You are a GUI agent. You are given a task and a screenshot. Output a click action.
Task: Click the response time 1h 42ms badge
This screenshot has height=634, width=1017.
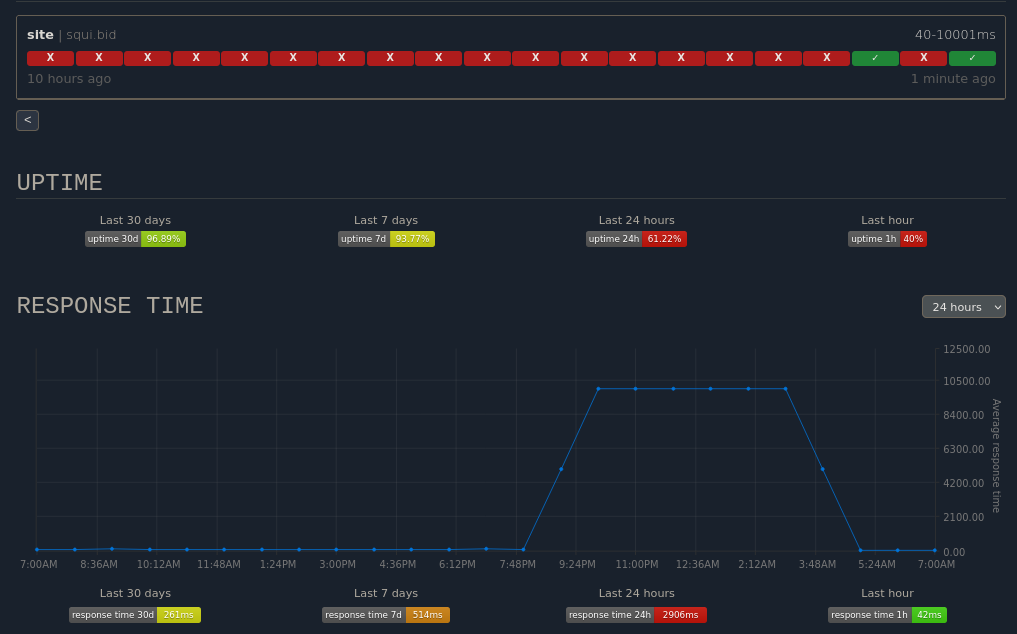[887, 615]
